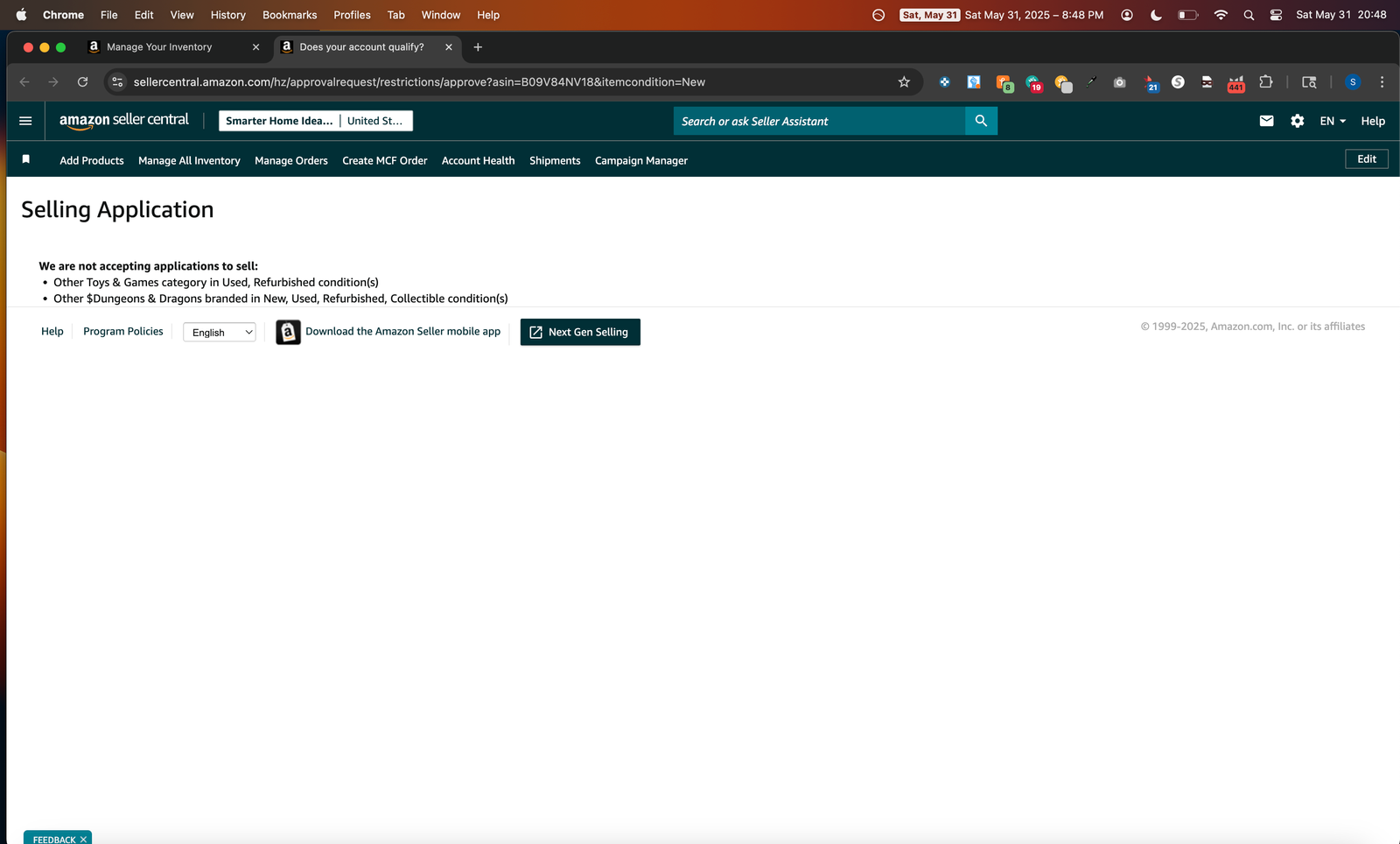Click Help in the top header
Screen dimensions: 1400x844
click(1373, 121)
